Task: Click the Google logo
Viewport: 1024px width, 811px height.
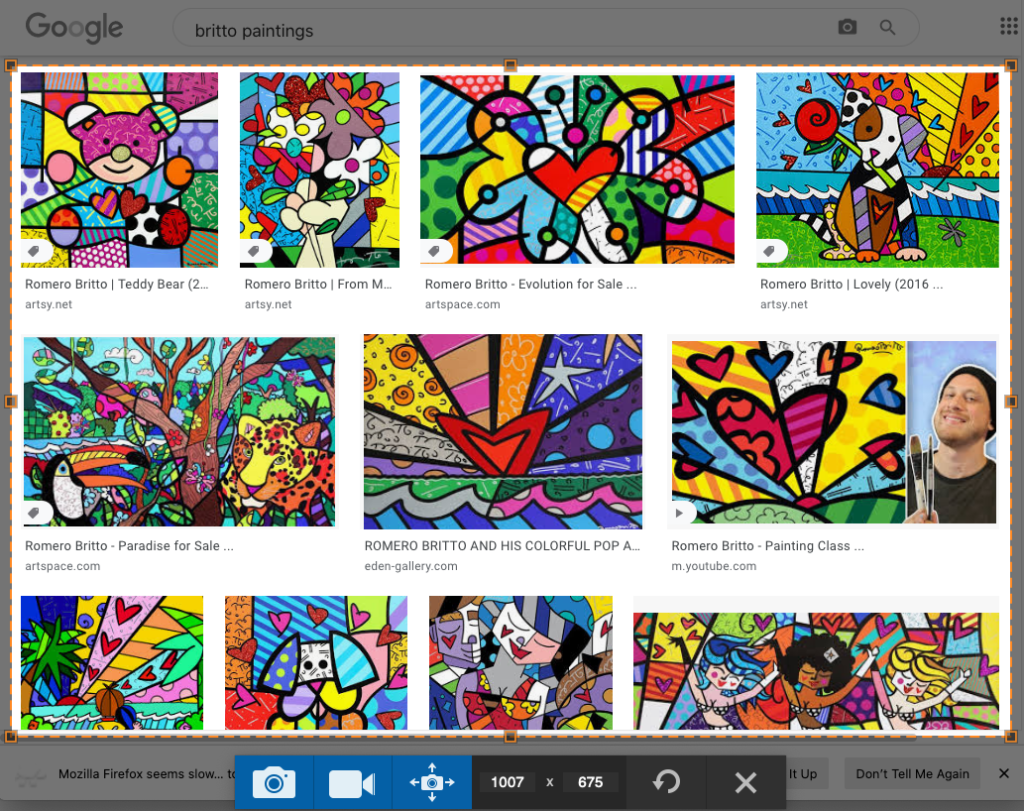Action: click(74, 27)
